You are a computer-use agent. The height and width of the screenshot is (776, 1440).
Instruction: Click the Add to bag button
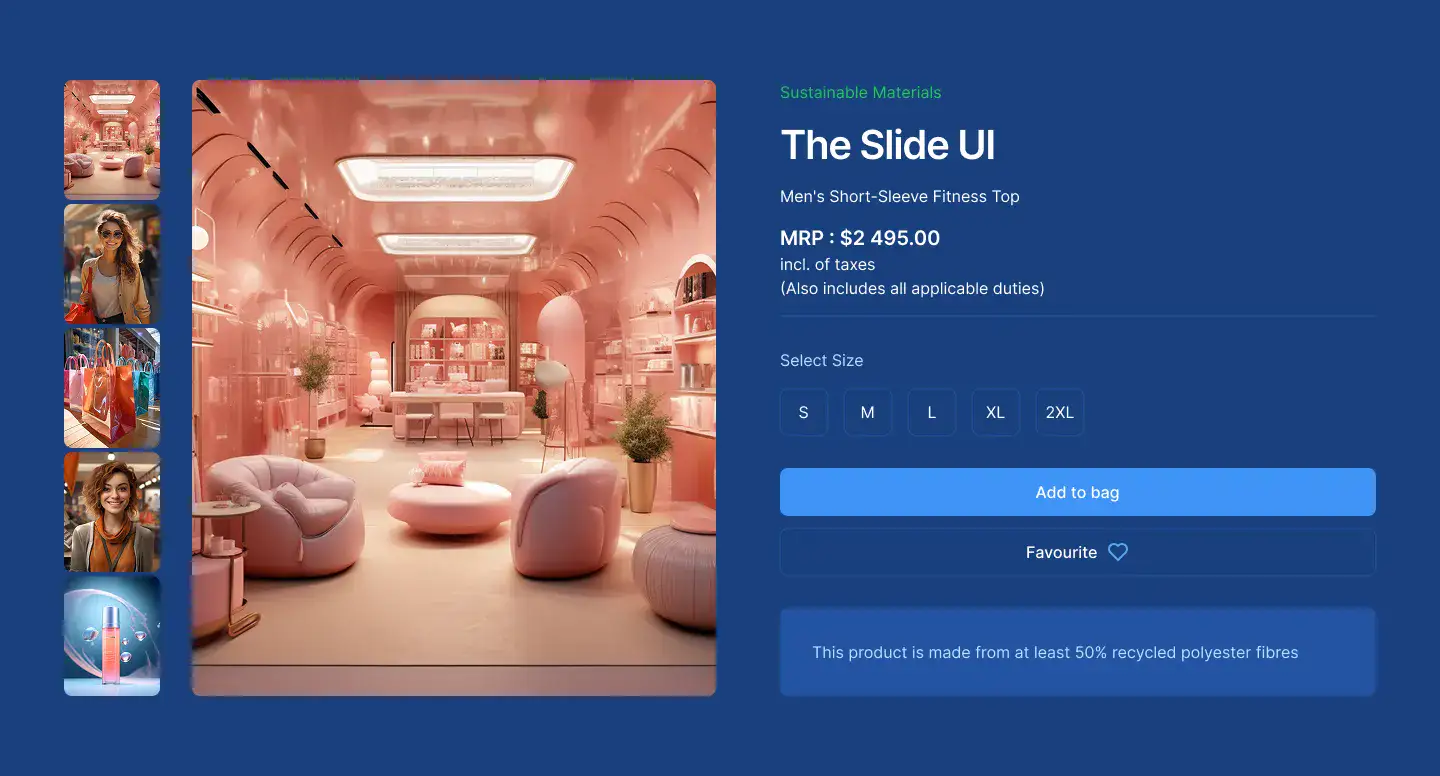click(1078, 492)
